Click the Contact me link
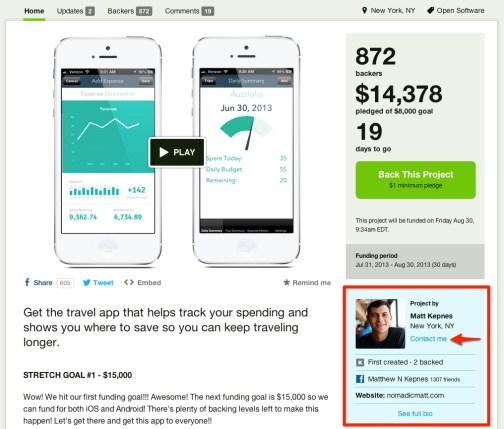The image size is (504, 429). coord(428,339)
